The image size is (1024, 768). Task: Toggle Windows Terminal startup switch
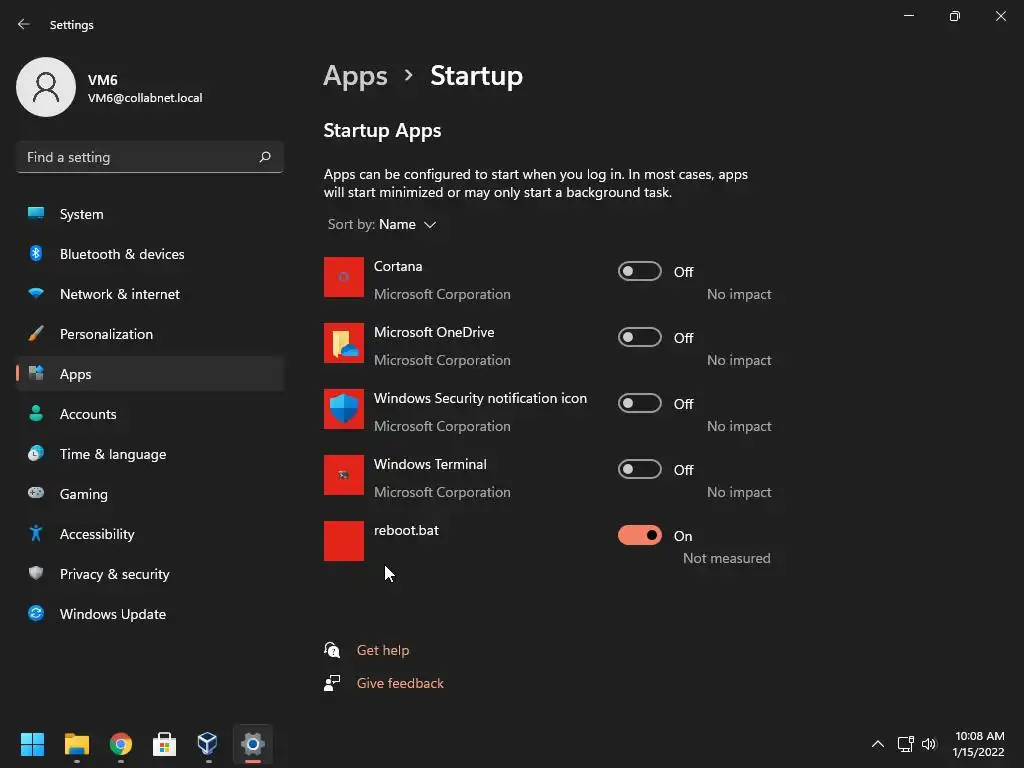640,469
